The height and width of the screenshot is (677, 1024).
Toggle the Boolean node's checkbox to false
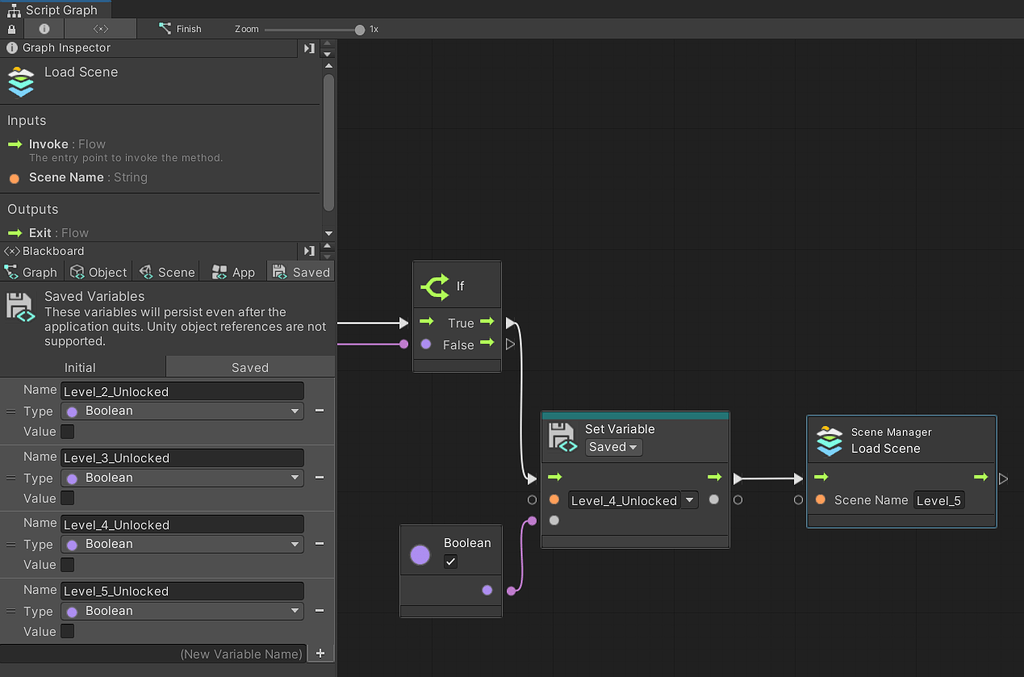[x=451, y=561]
